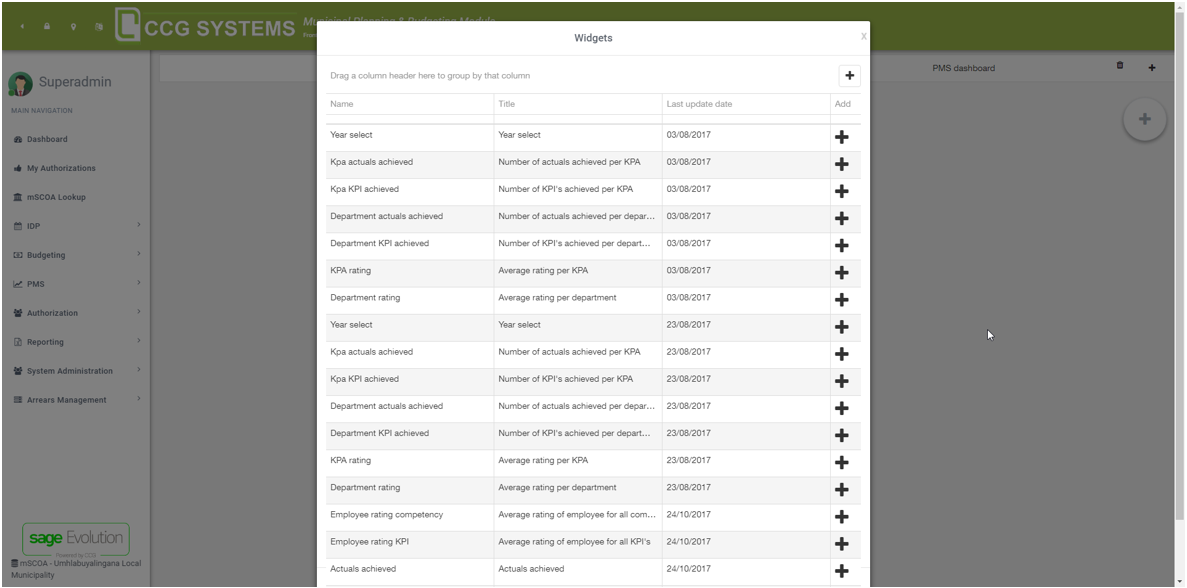1187x588 pixels.
Task: Click the plus button above the Add column
Action: [849, 76]
